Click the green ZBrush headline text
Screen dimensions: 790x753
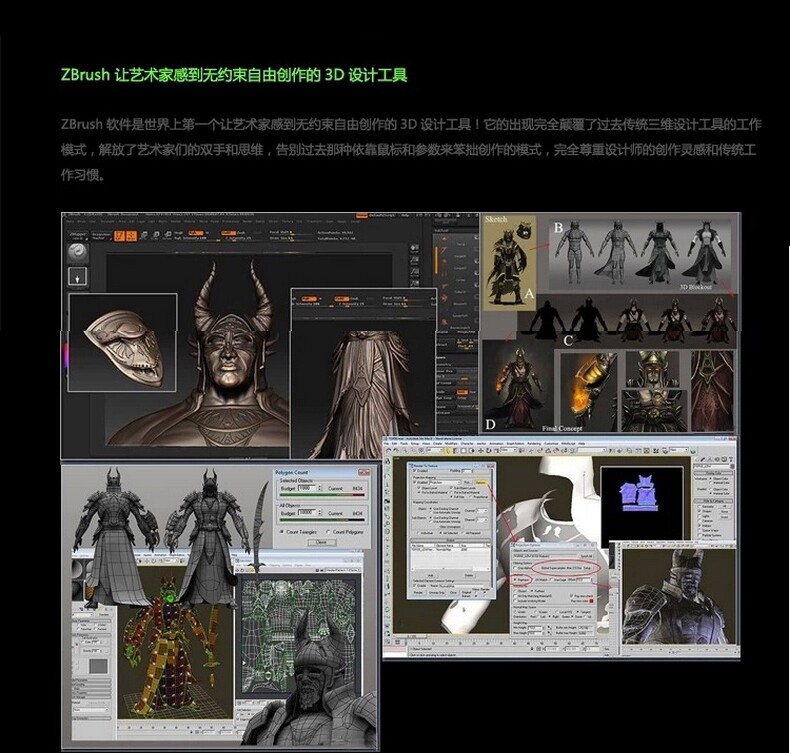coord(234,75)
